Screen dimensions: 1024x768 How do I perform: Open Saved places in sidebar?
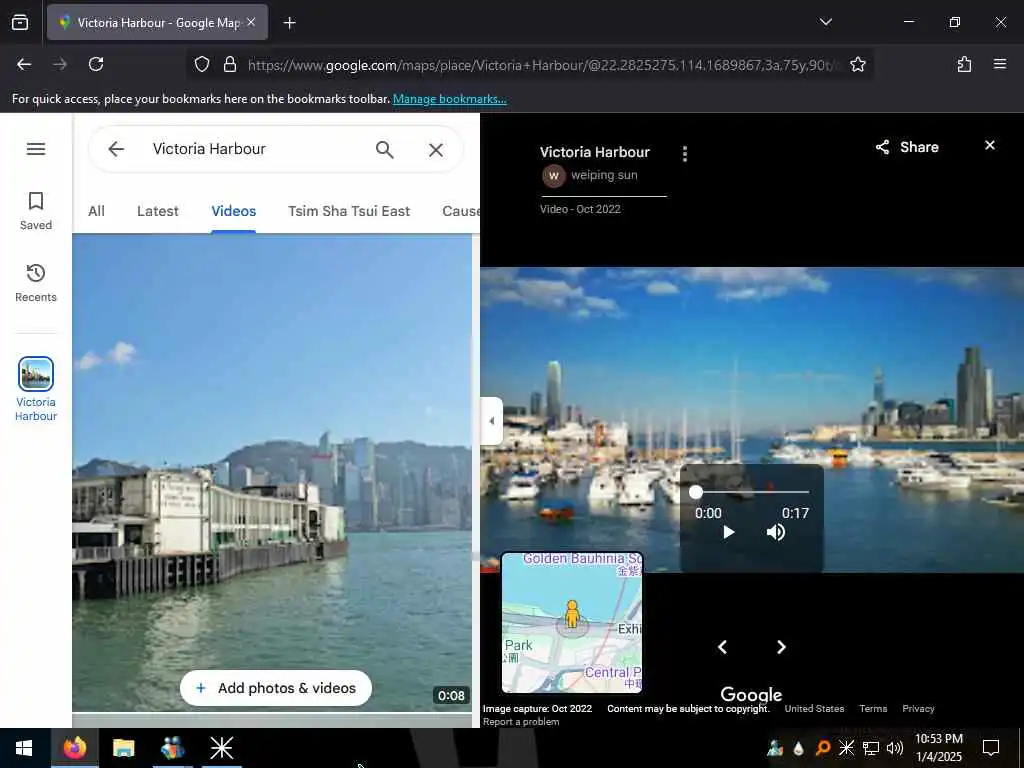click(x=36, y=211)
